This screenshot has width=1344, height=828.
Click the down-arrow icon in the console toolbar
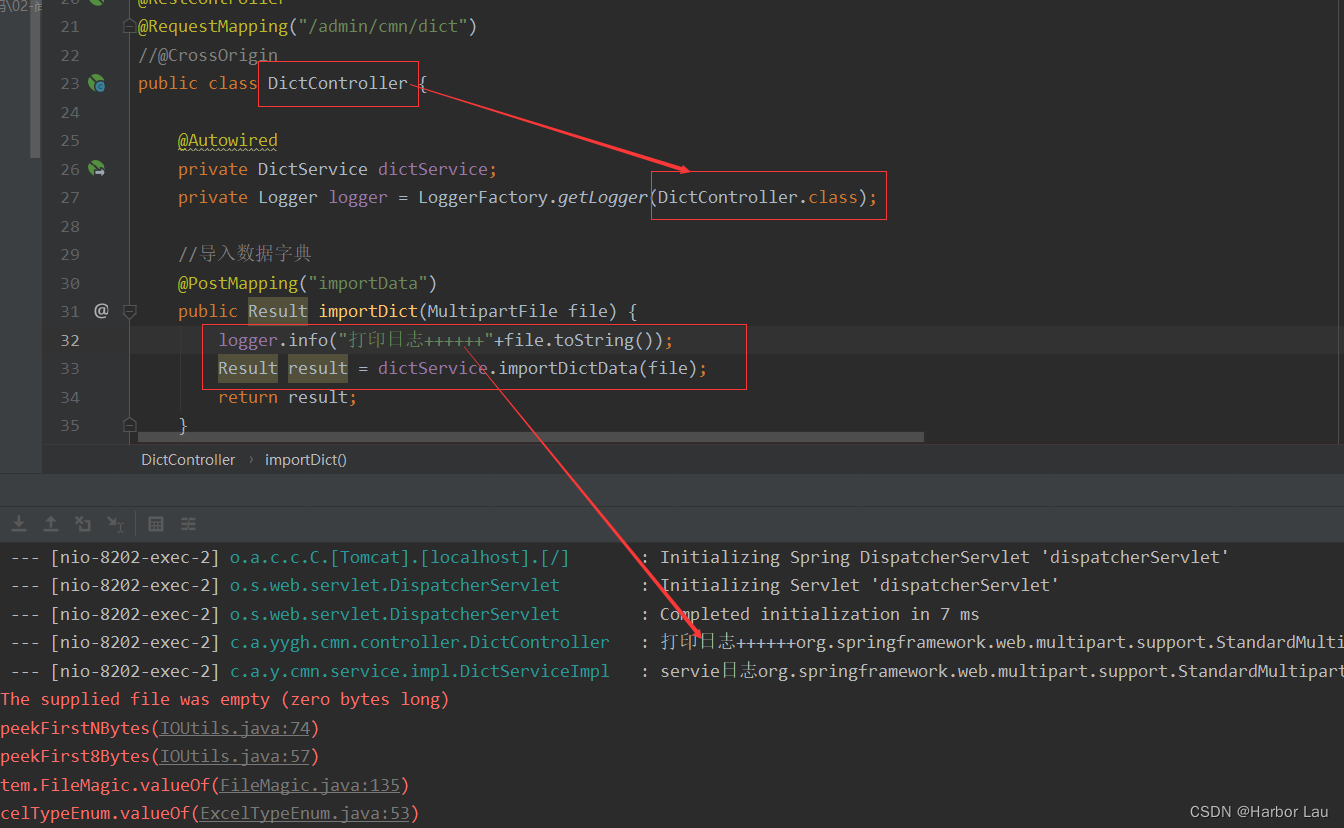coord(18,523)
